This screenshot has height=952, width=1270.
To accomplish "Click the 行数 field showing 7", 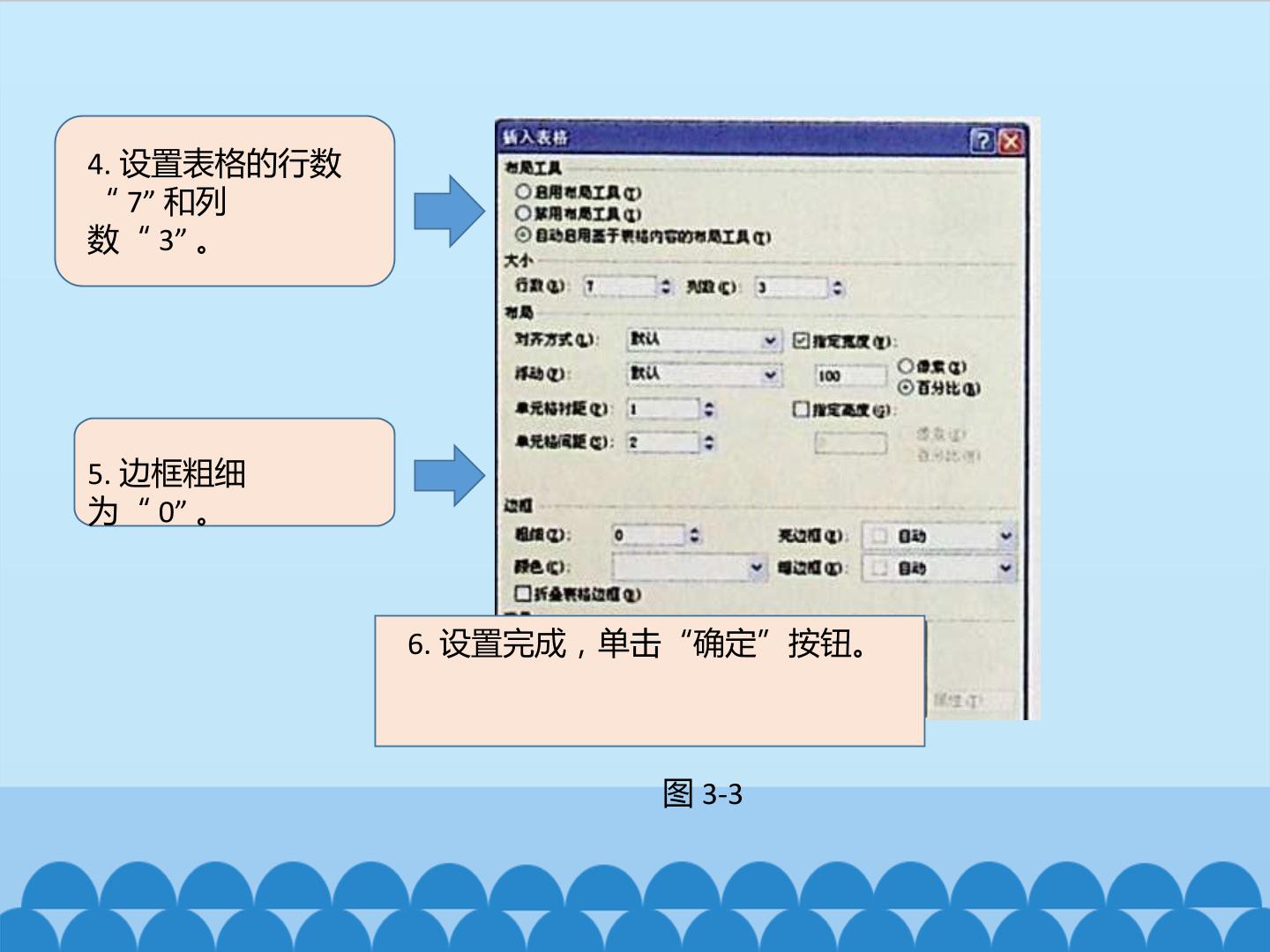I will pyautogui.click(x=620, y=287).
